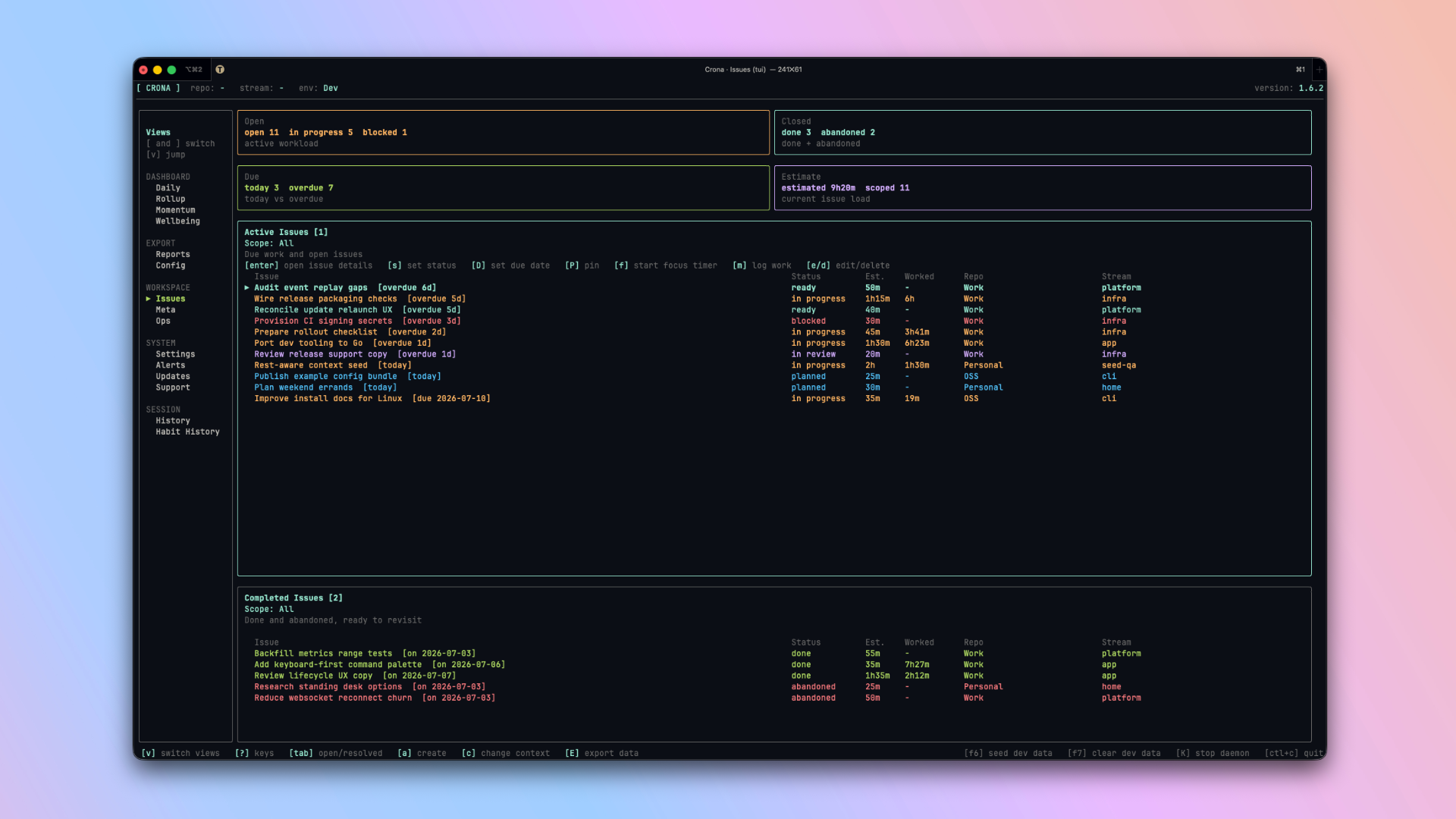Click the [s] set status hint

(x=422, y=266)
